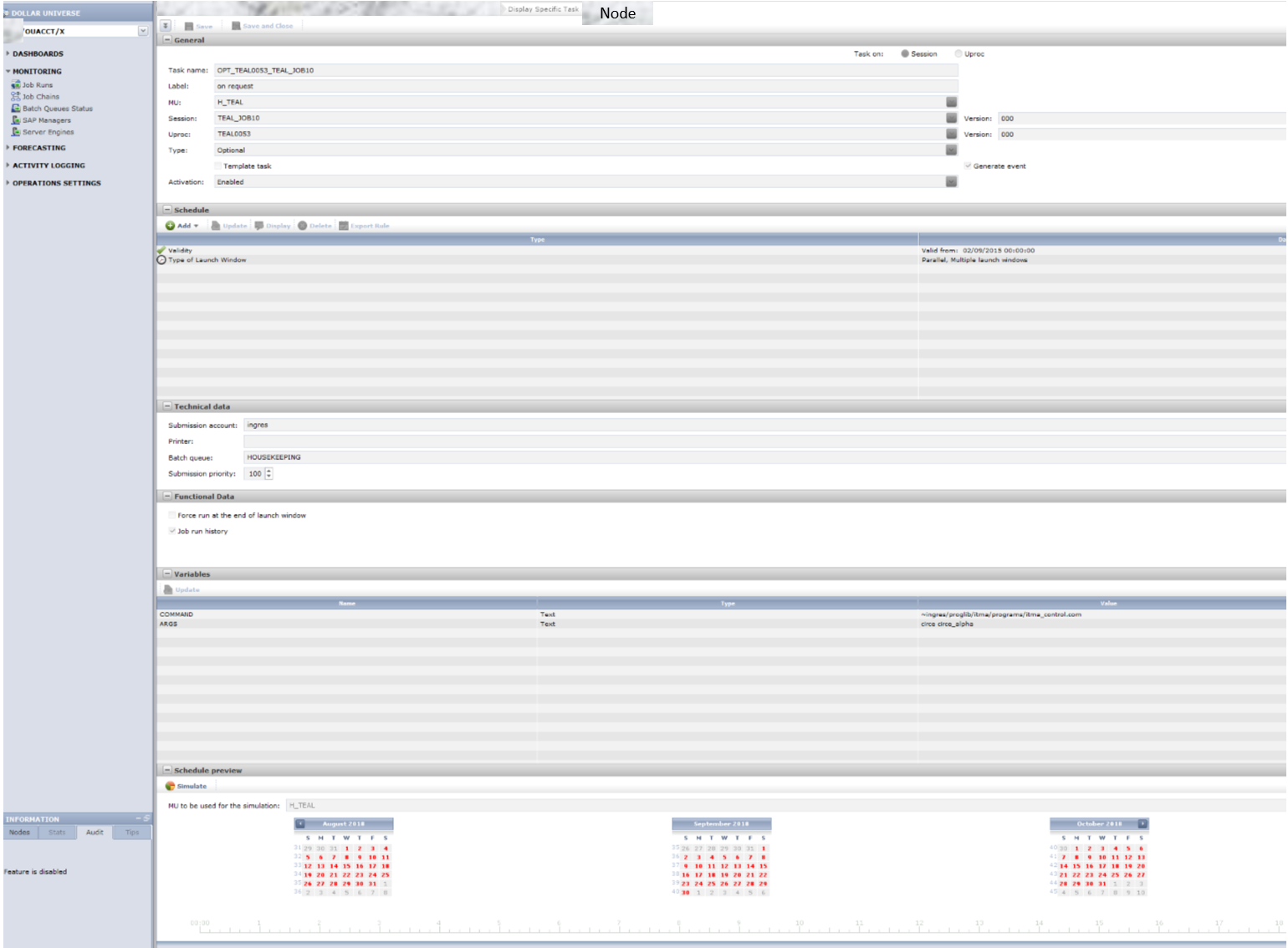Image resolution: width=1288 pixels, height=948 pixels.
Task: Go to previous month on August calendar
Action: coord(300,824)
